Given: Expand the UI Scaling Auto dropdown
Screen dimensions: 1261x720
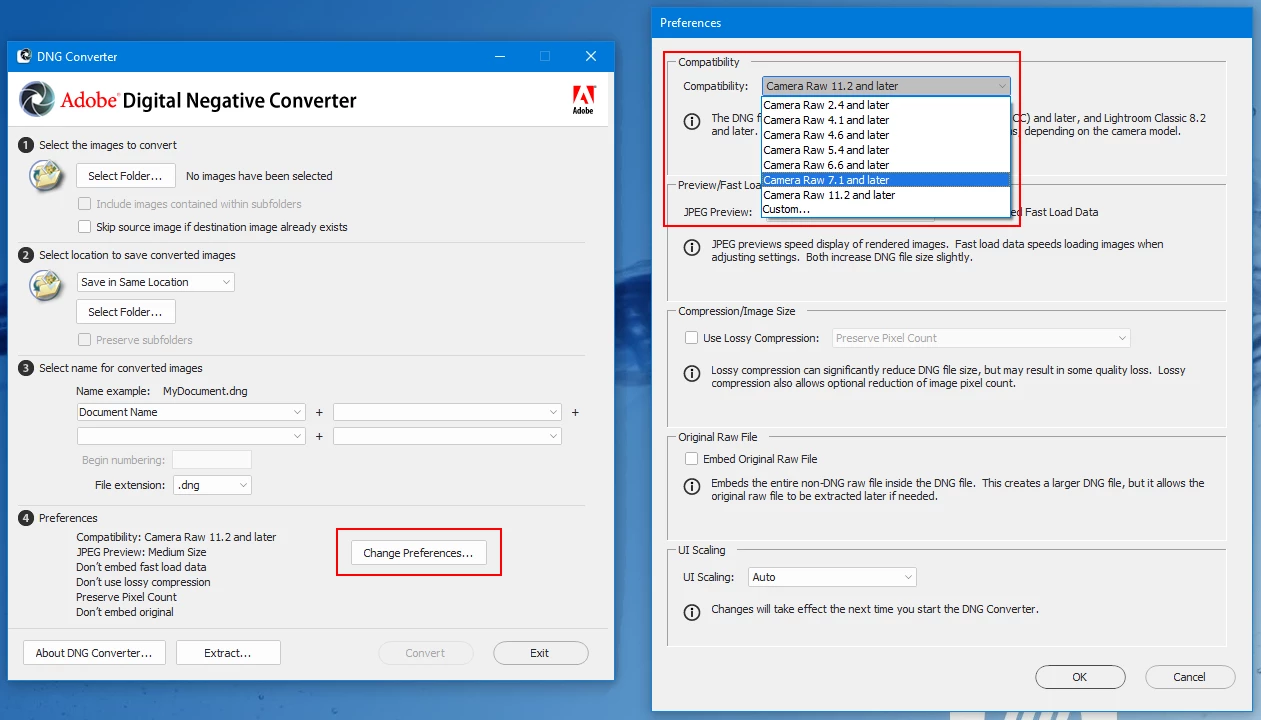Looking at the screenshot, I should pos(832,577).
